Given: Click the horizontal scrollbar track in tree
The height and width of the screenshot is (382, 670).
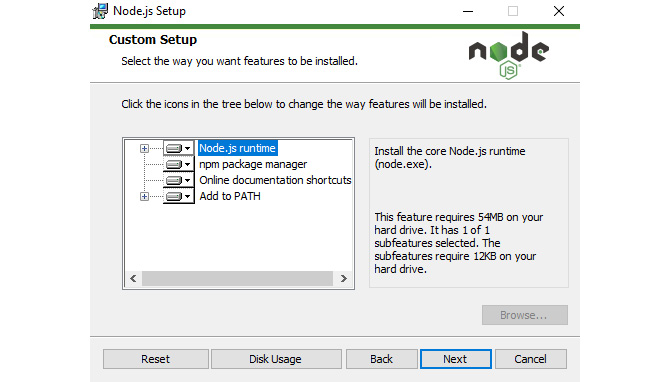Looking at the screenshot, I should point(238,279).
